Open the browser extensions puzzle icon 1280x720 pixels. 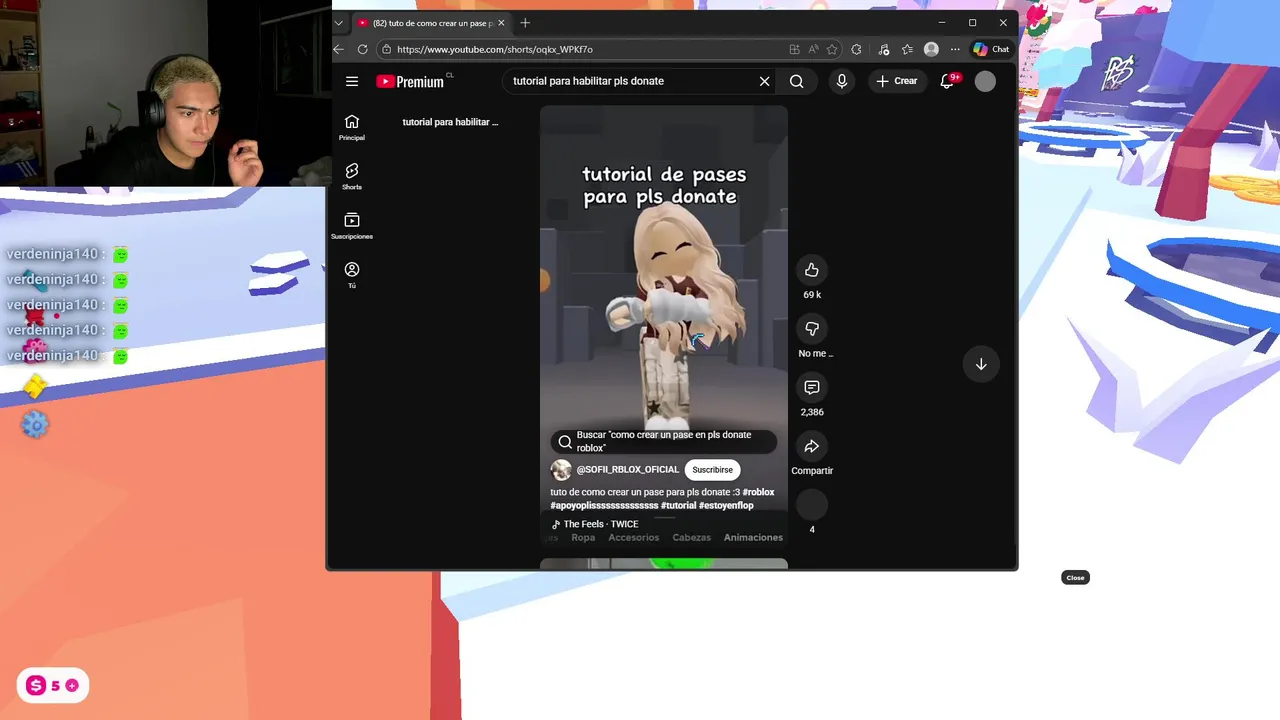857,49
